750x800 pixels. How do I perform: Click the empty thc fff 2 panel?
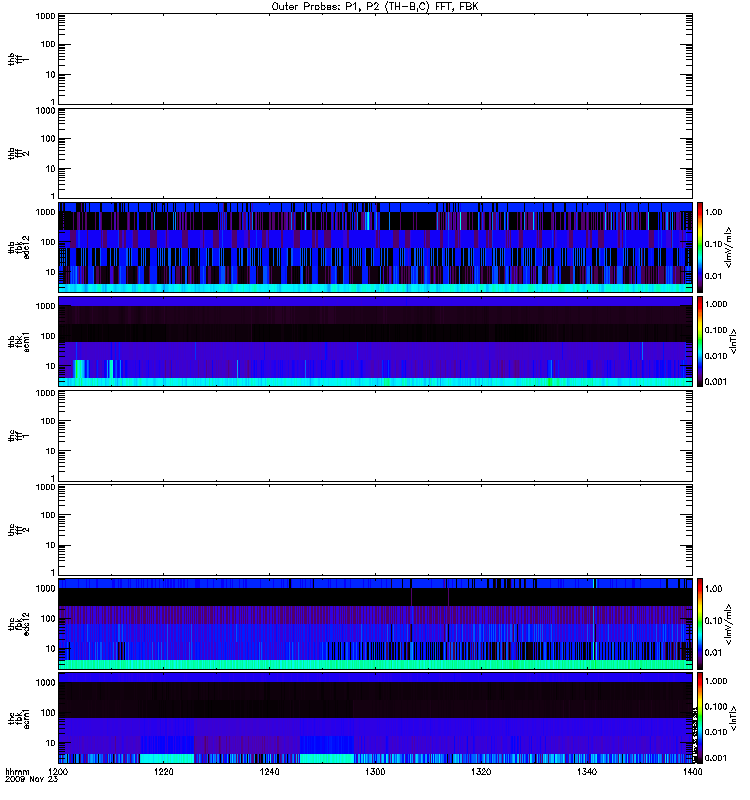click(x=375, y=530)
